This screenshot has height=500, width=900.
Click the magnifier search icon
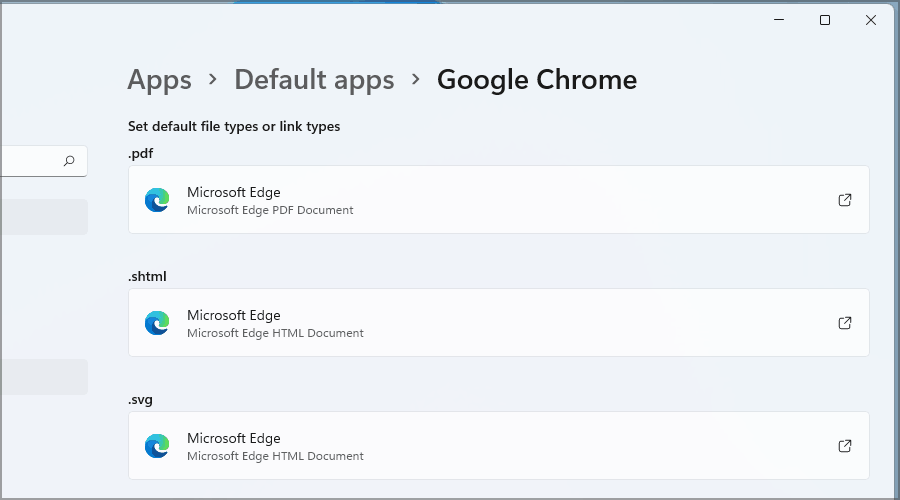click(x=69, y=160)
